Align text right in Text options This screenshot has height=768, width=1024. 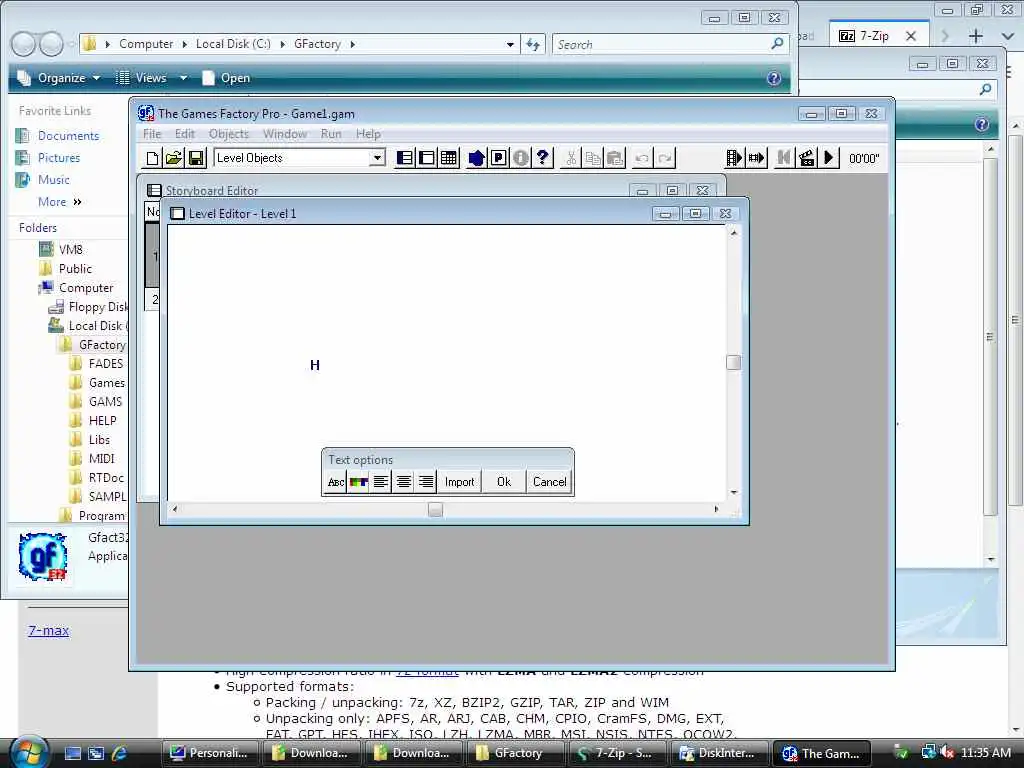point(426,482)
